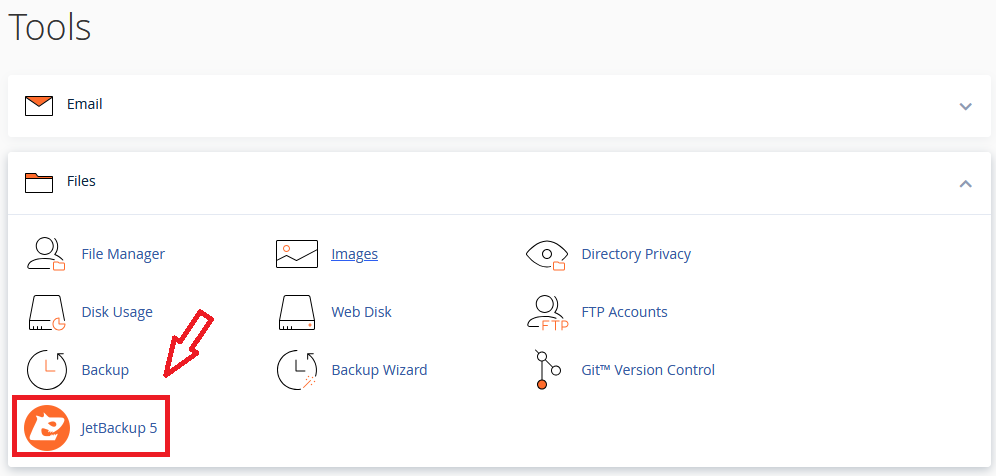Open the Images link
Viewport: 996px width, 476px height.
point(354,254)
